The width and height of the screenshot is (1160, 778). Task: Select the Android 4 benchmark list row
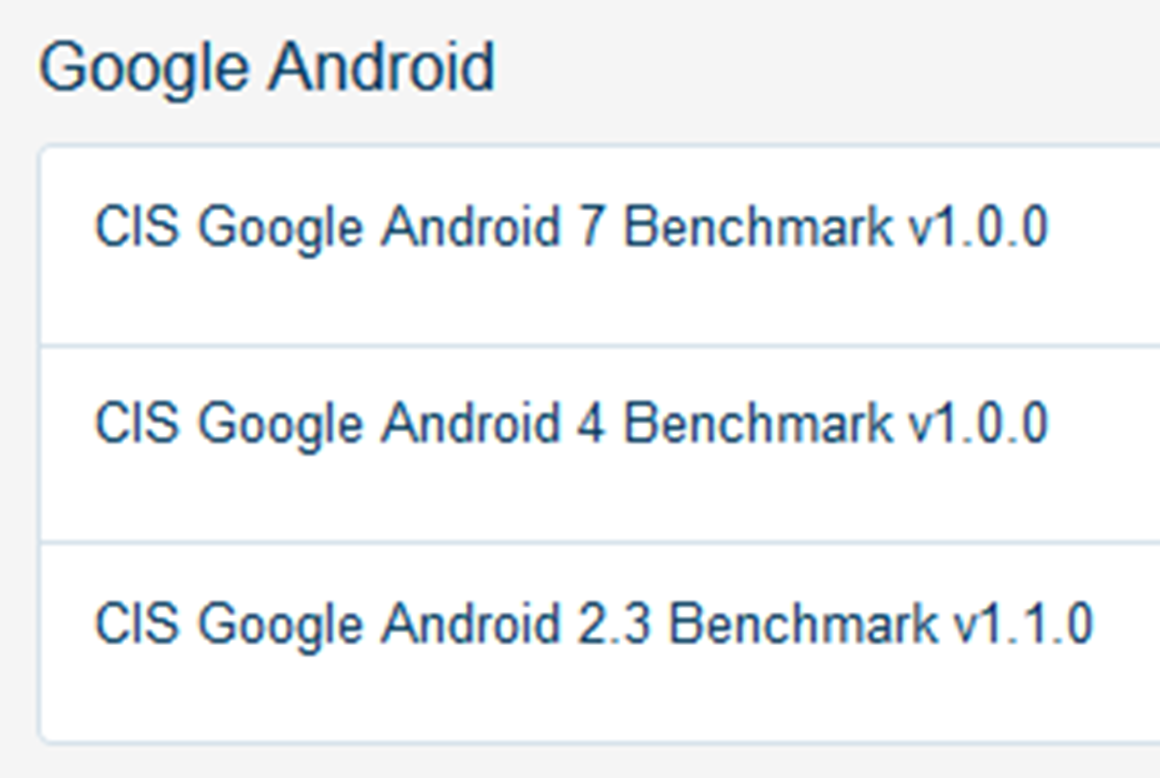(x=600, y=444)
